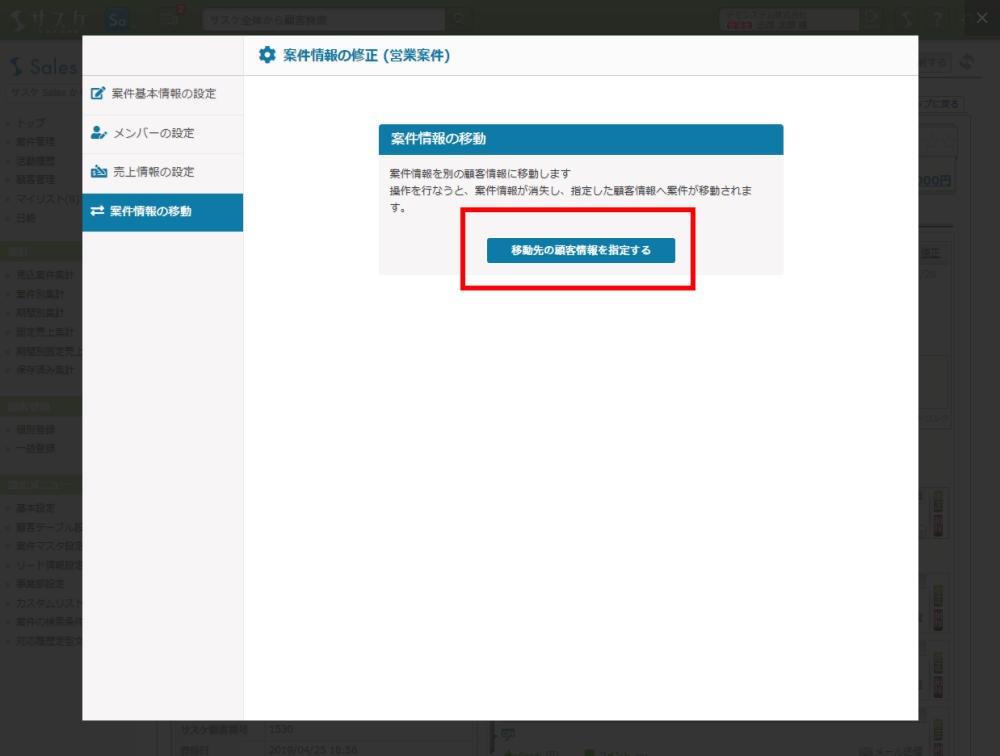The width and height of the screenshot is (1000, 756).
Task: Click the help question mark icon
Action: [937, 19]
